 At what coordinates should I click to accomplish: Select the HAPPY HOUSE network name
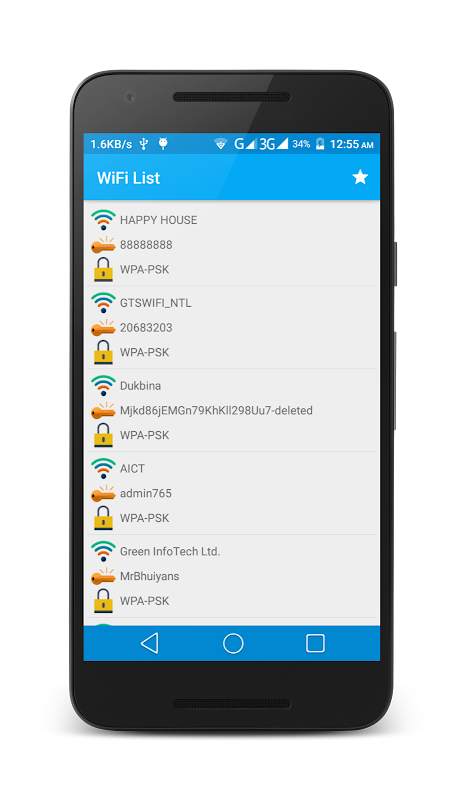pos(158,220)
